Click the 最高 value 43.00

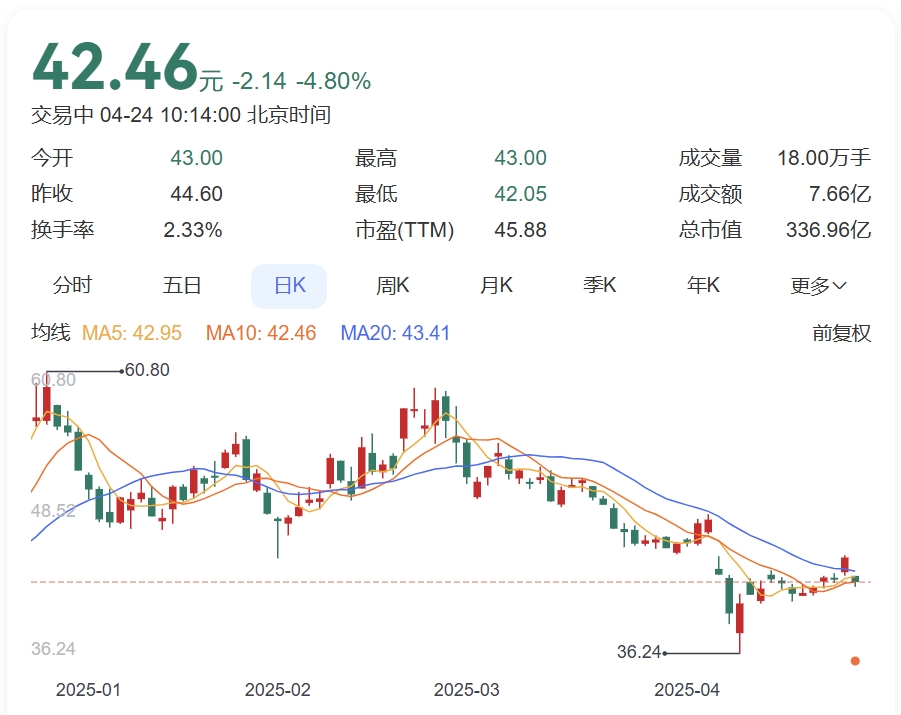pos(521,158)
